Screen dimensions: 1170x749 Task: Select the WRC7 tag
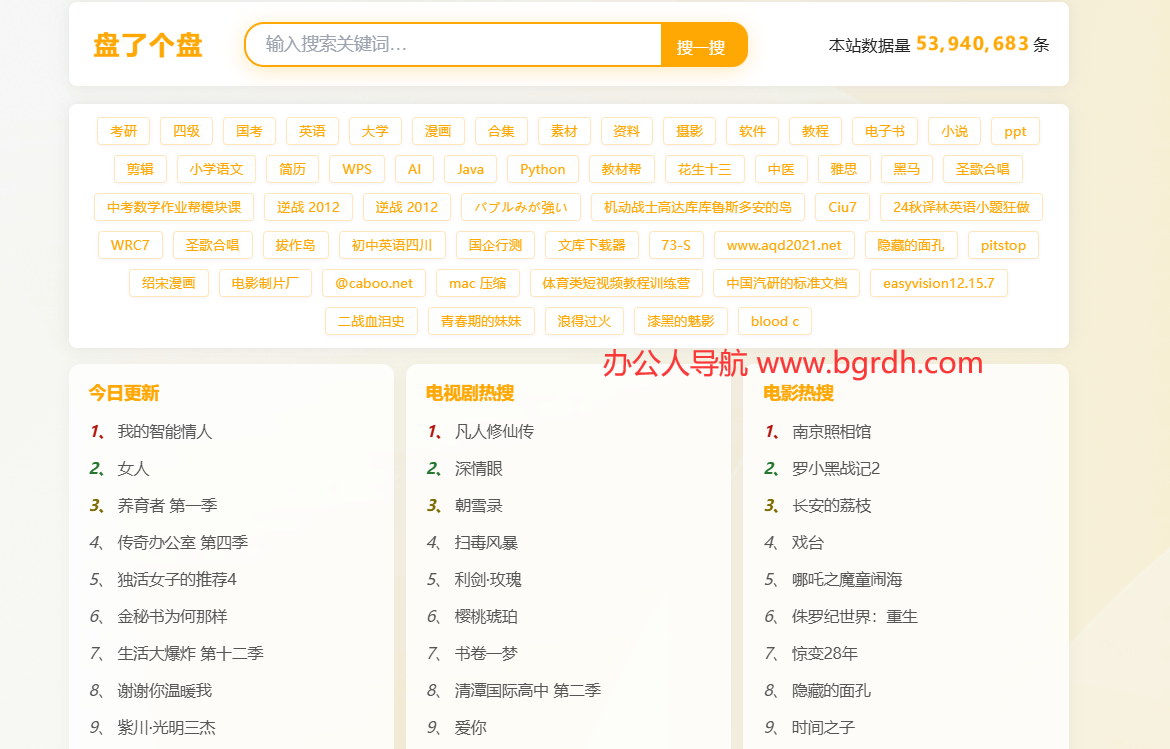pyautogui.click(x=130, y=245)
